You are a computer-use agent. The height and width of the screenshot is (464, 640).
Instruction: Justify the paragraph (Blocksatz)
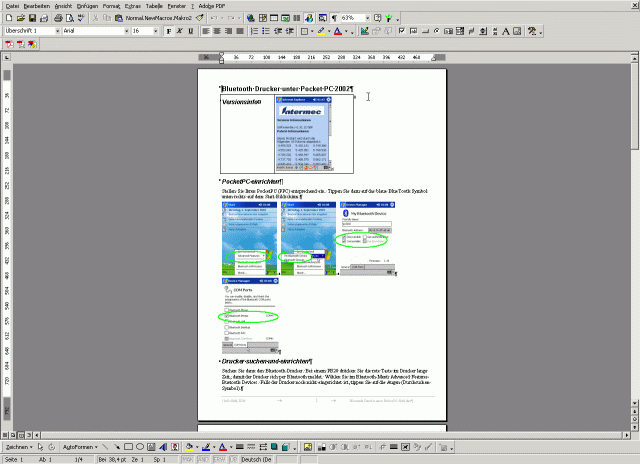[x=240, y=31]
